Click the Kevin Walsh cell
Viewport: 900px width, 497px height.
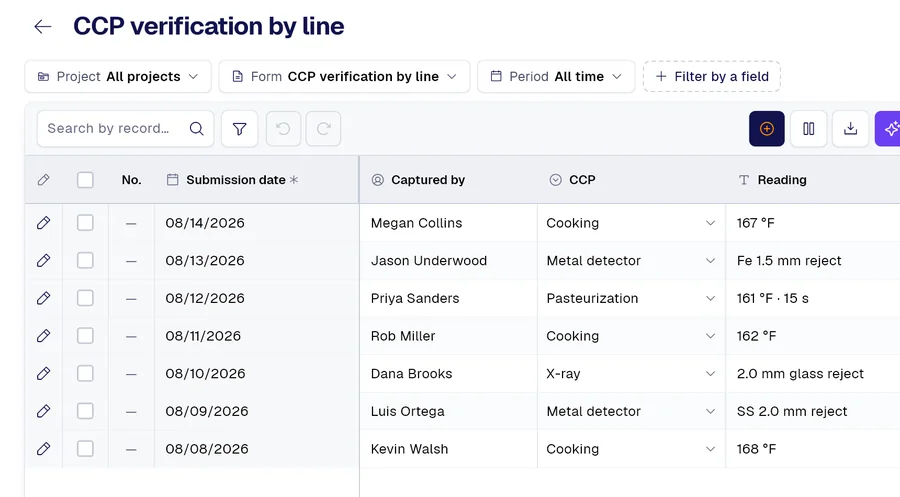pyautogui.click(x=448, y=449)
